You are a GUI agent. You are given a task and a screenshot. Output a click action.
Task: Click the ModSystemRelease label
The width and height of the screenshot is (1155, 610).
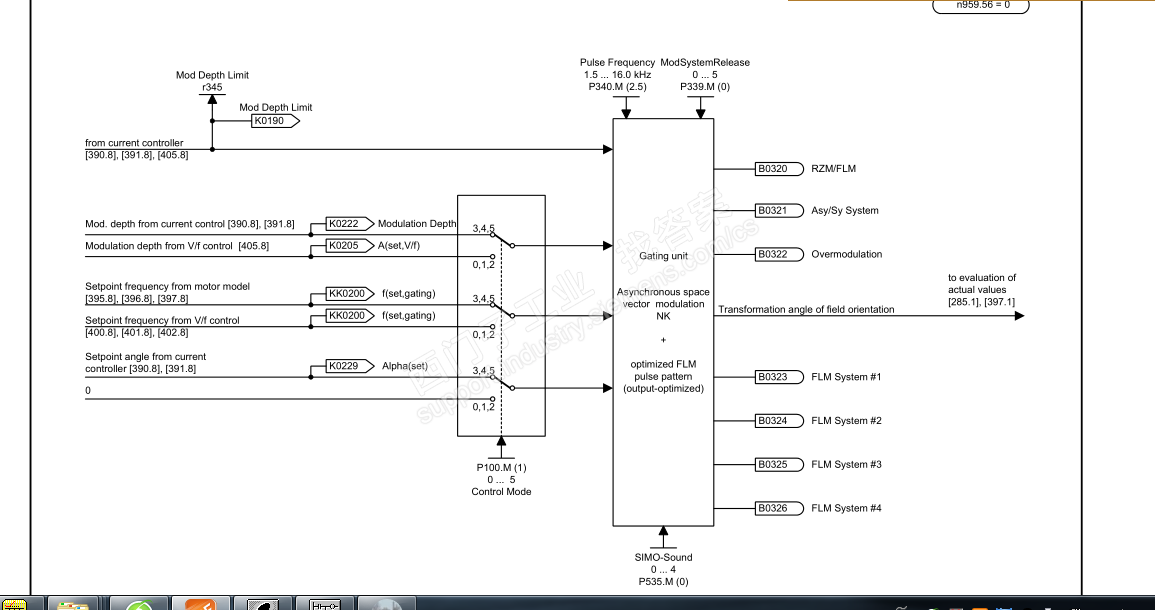click(705, 63)
